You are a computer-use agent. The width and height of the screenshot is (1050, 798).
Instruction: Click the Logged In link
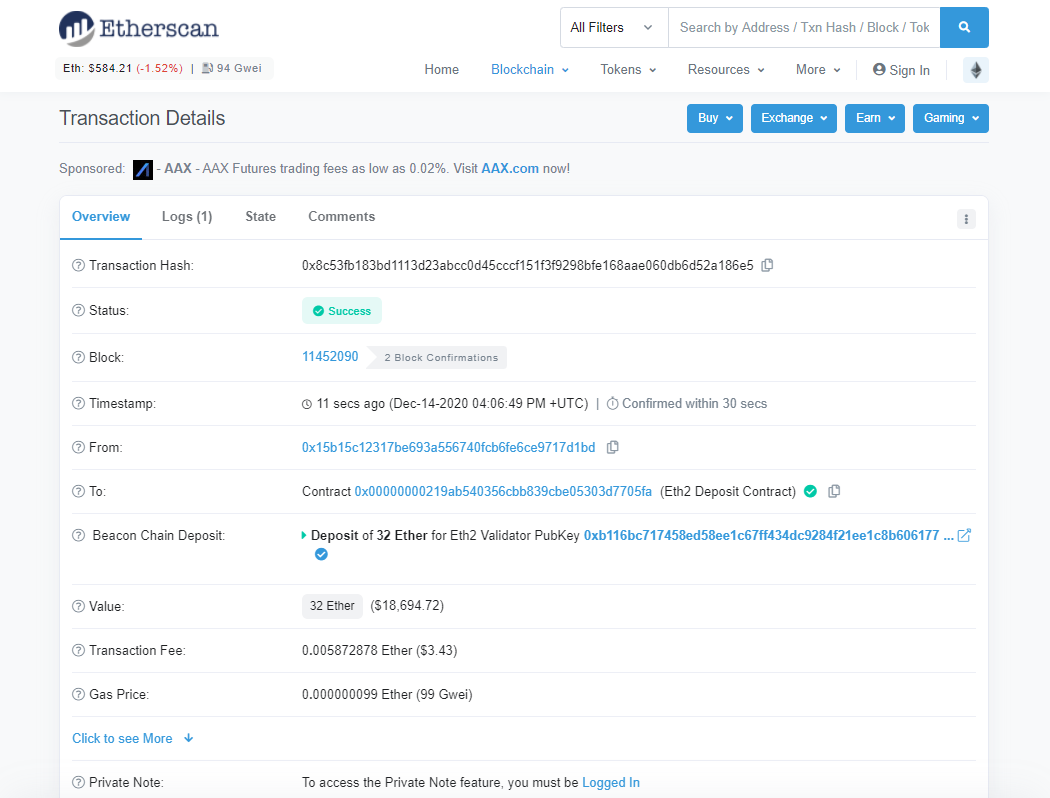pyautogui.click(x=610, y=782)
